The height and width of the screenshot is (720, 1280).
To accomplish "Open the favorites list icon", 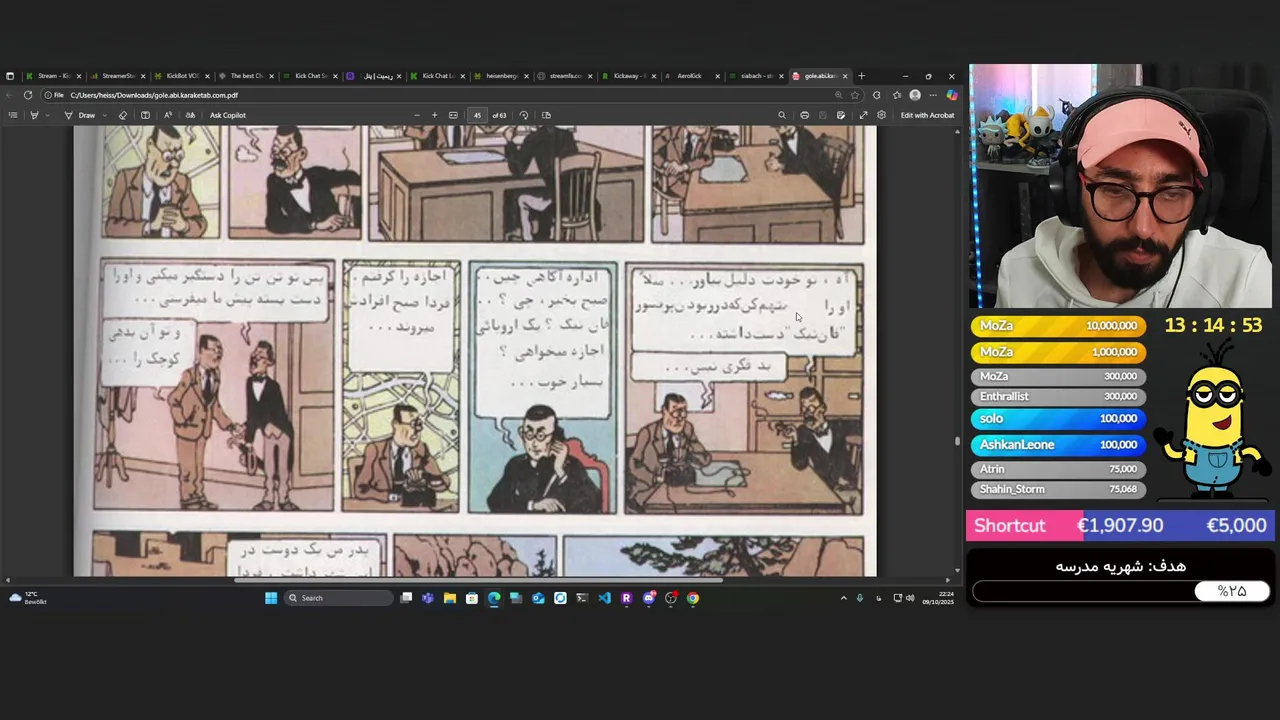I will click(897, 95).
